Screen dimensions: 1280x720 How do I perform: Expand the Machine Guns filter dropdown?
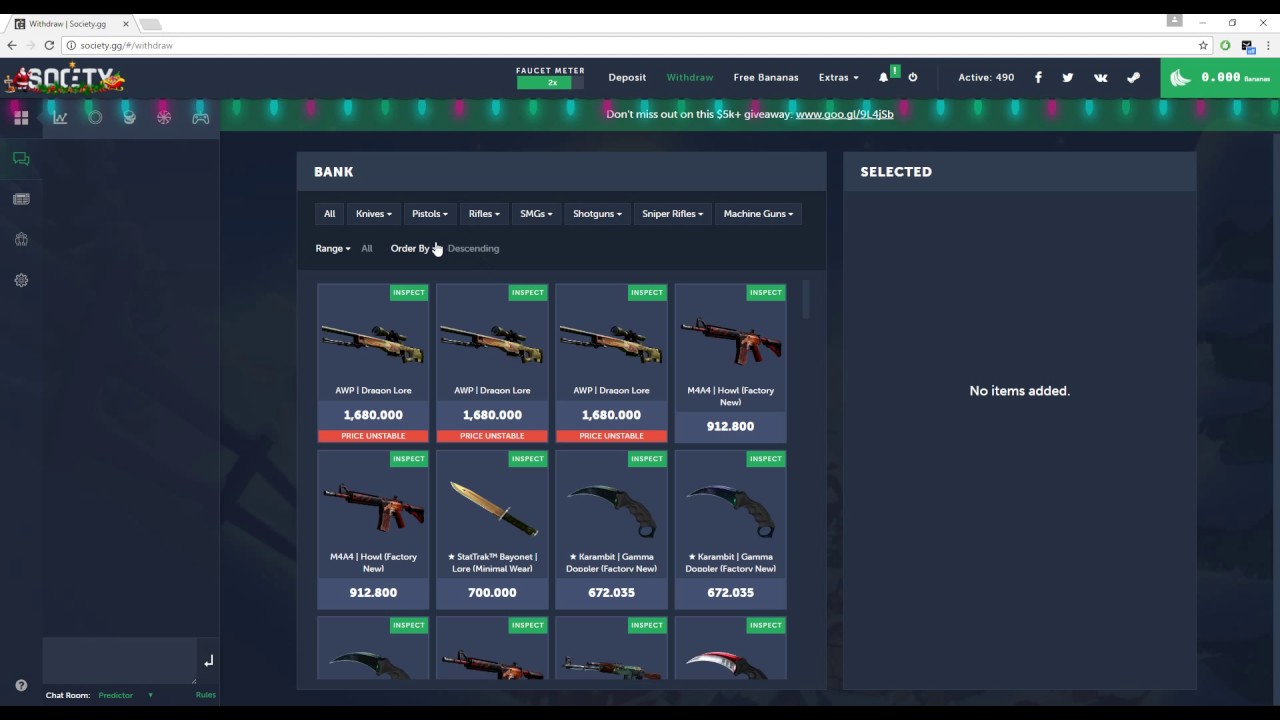click(x=758, y=214)
